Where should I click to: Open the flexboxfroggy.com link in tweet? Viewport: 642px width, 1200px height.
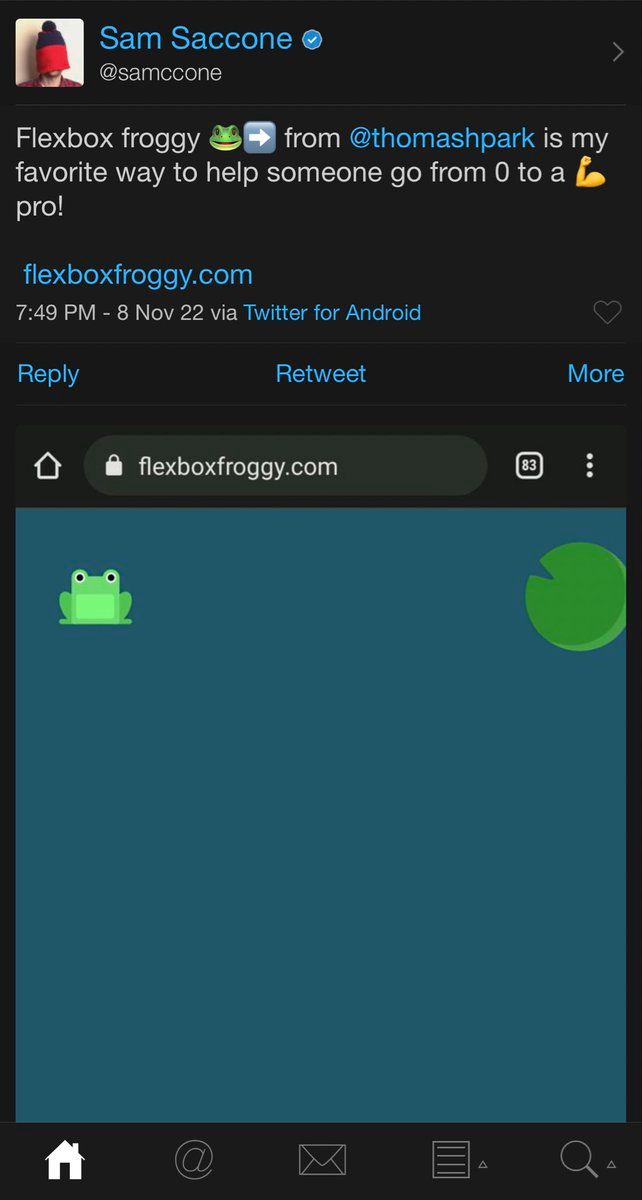[x=138, y=274]
